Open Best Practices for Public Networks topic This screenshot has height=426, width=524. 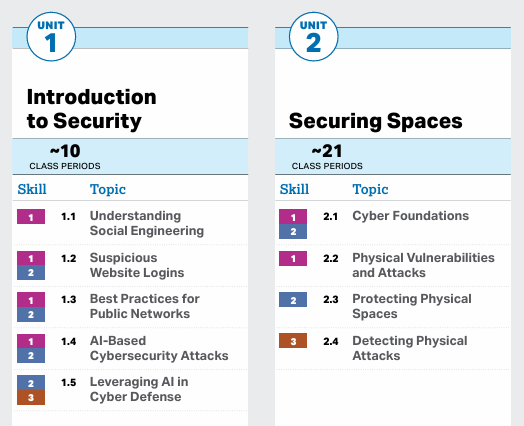(x=145, y=306)
